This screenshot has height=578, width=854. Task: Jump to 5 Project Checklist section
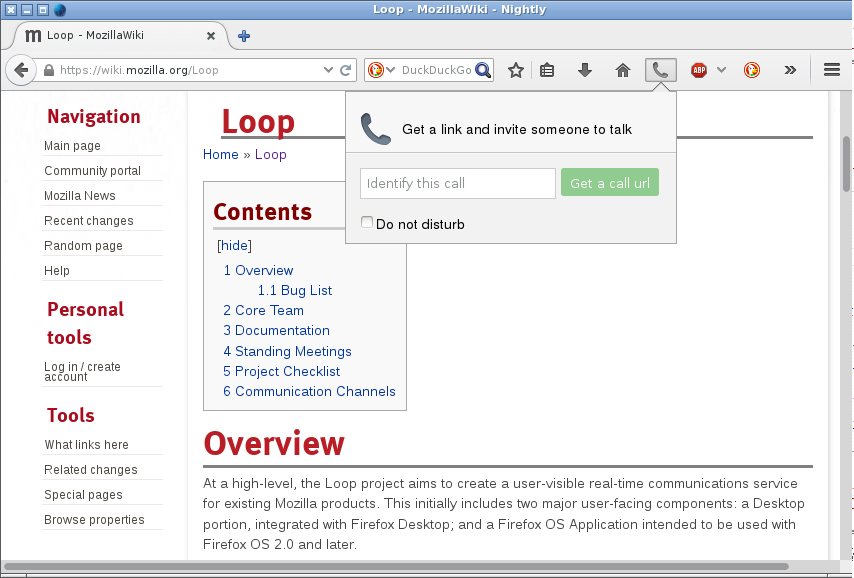point(282,372)
